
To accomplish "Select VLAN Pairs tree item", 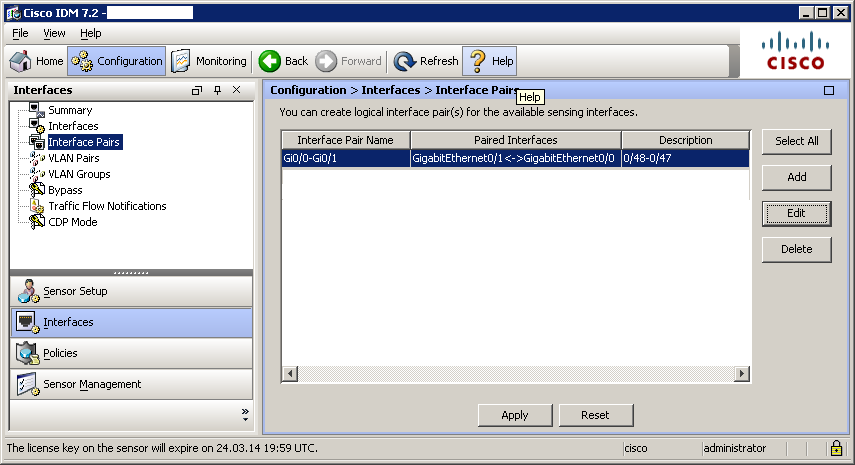I will coord(74,158).
